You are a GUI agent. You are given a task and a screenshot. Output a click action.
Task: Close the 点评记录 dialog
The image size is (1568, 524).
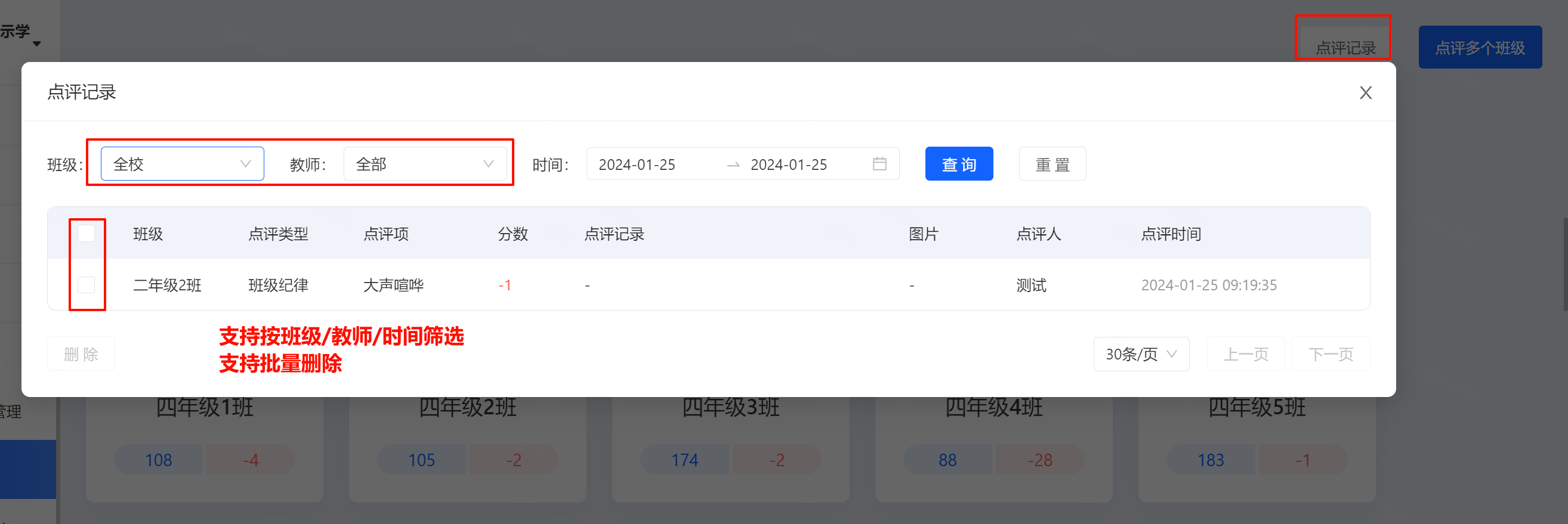click(x=1365, y=92)
